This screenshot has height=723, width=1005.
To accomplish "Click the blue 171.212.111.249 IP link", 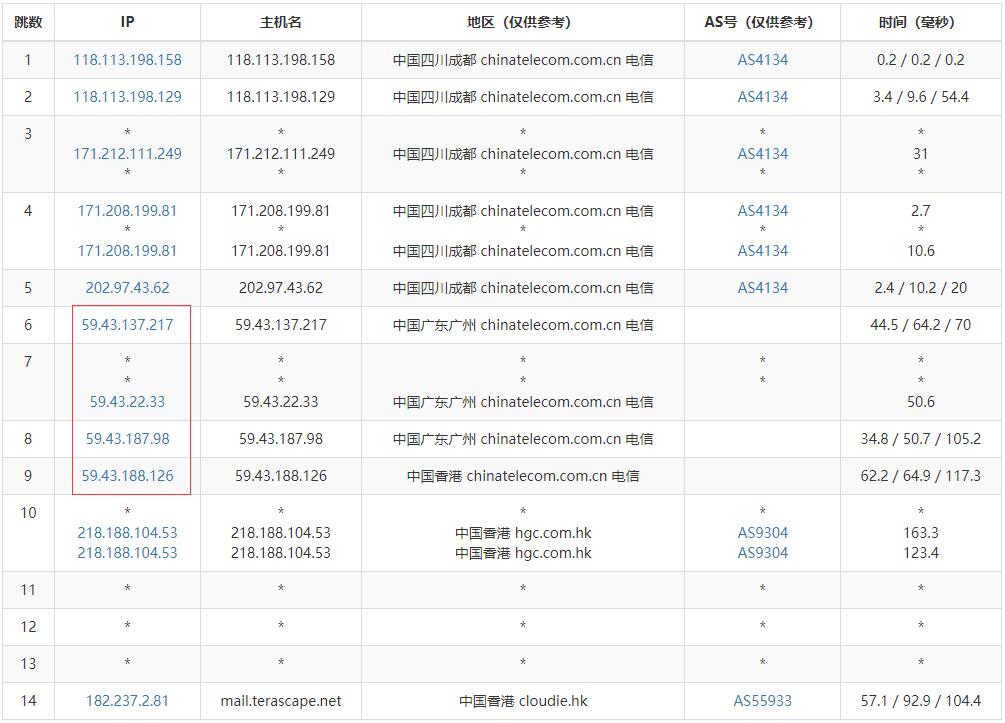I will coord(128,154).
